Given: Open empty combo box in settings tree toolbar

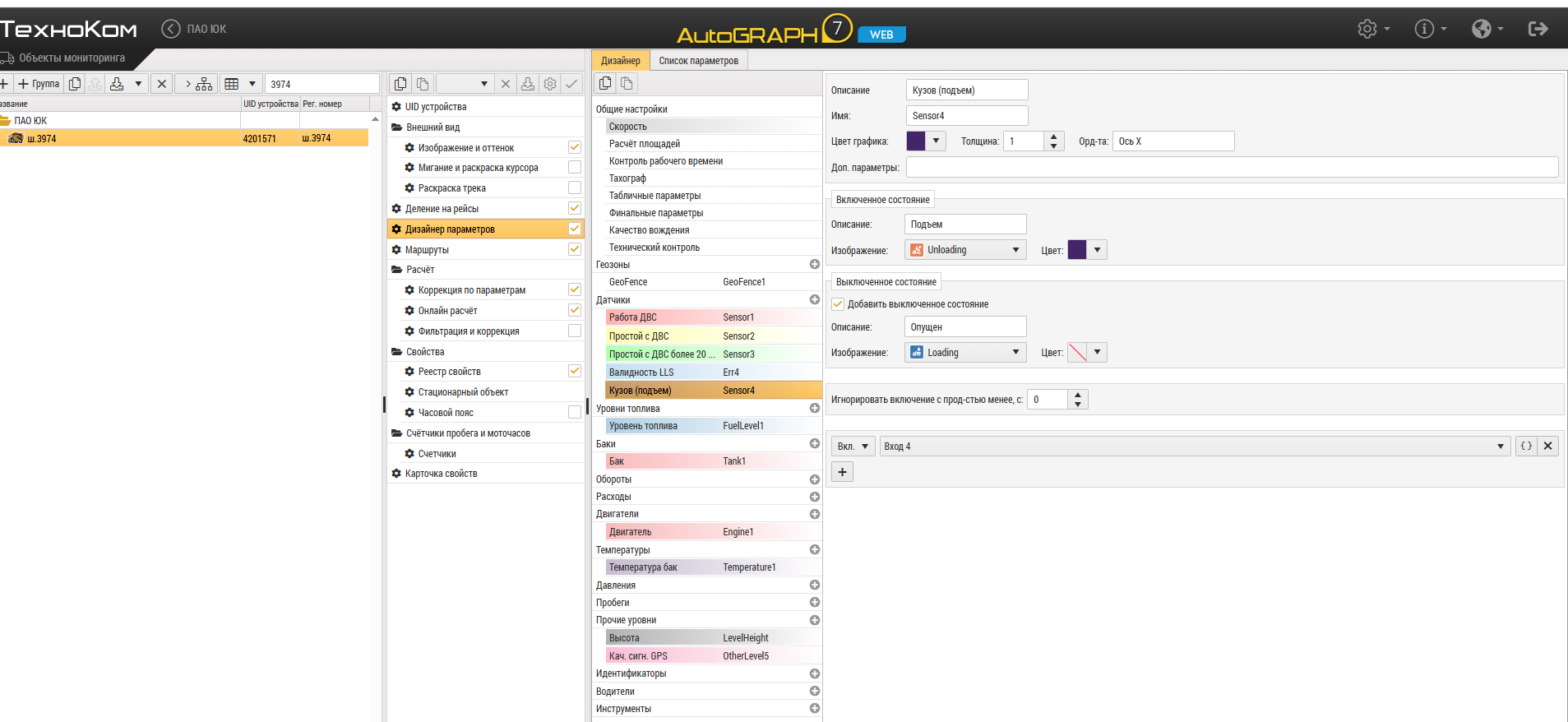Looking at the screenshot, I should [x=465, y=84].
